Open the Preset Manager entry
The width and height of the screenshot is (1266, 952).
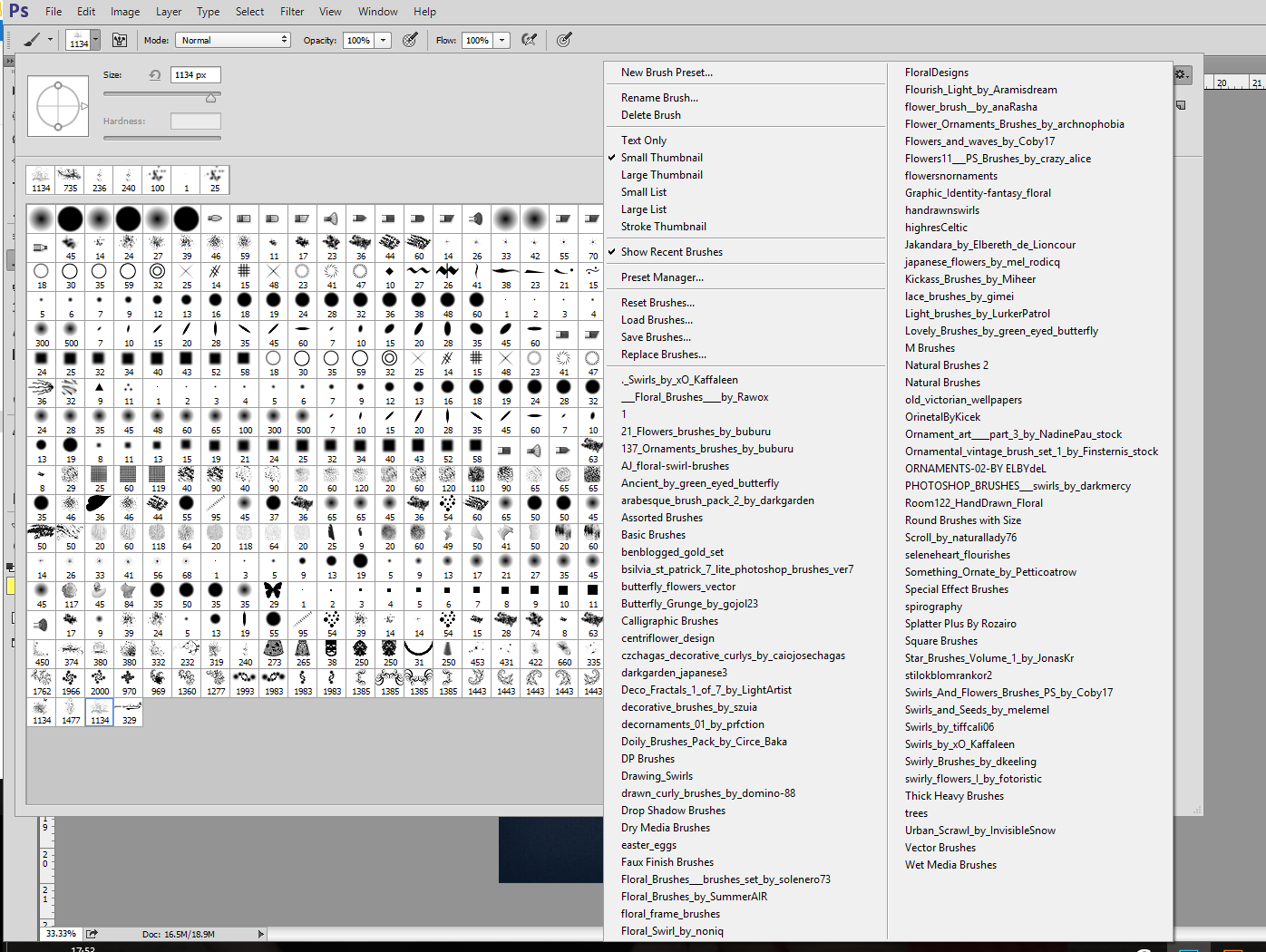coord(662,277)
